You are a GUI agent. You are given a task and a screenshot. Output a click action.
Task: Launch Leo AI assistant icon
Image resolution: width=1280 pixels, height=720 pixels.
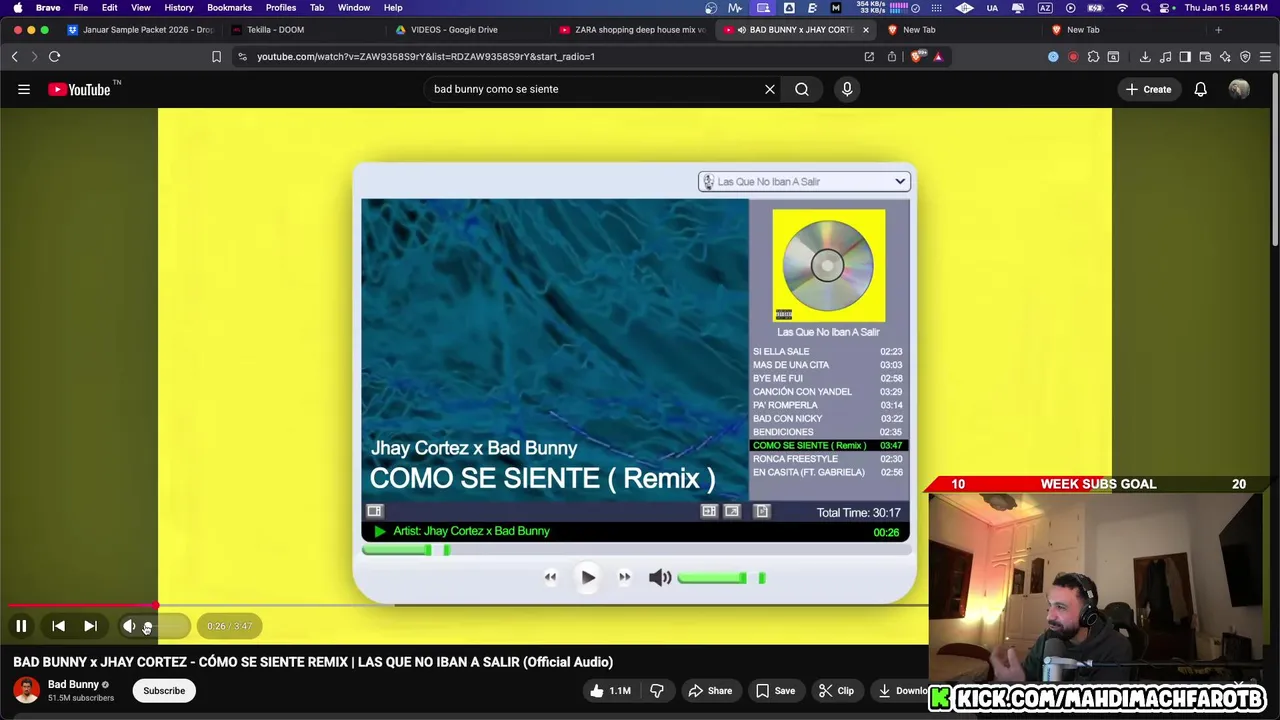click(1225, 57)
